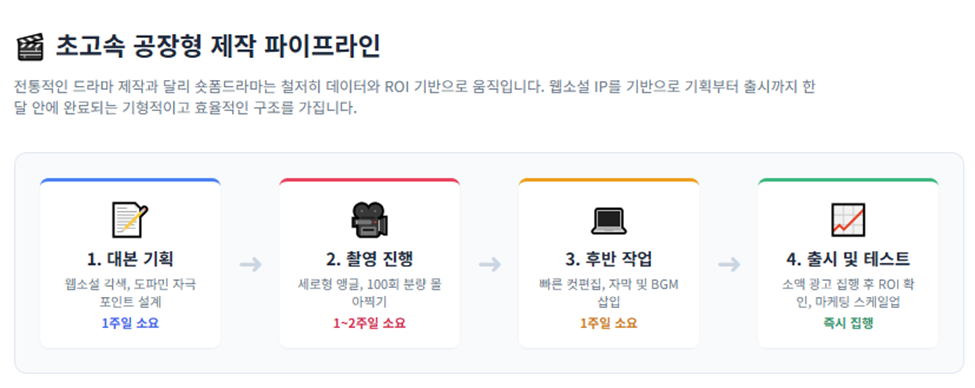Click the movie camera icon

[369, 220]
